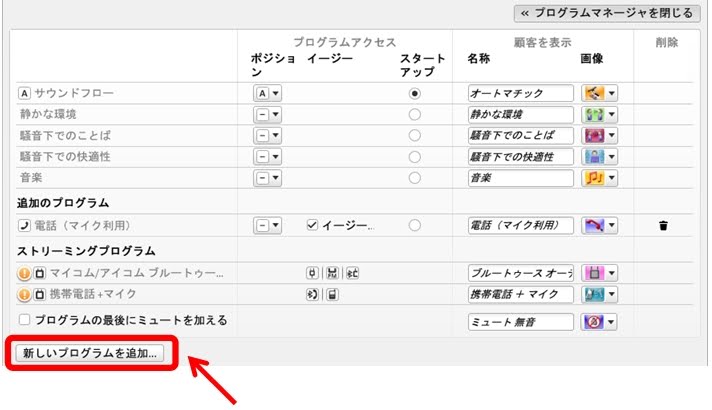
Task: Set サウンドフロー as the startup program
Action: click(414, 93)
